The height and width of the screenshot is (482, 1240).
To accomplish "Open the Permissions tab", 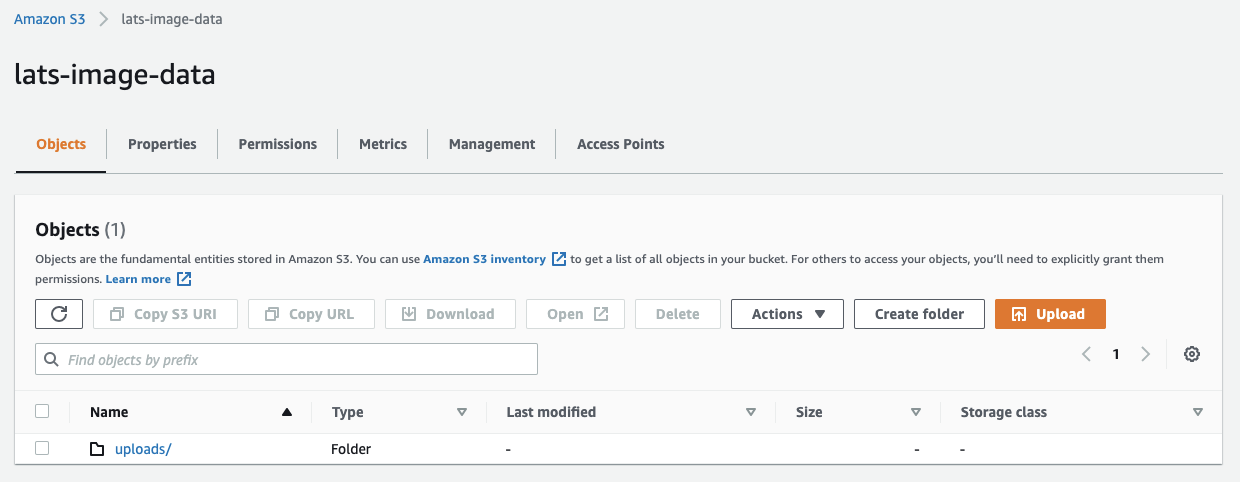I will pos(278,144).
